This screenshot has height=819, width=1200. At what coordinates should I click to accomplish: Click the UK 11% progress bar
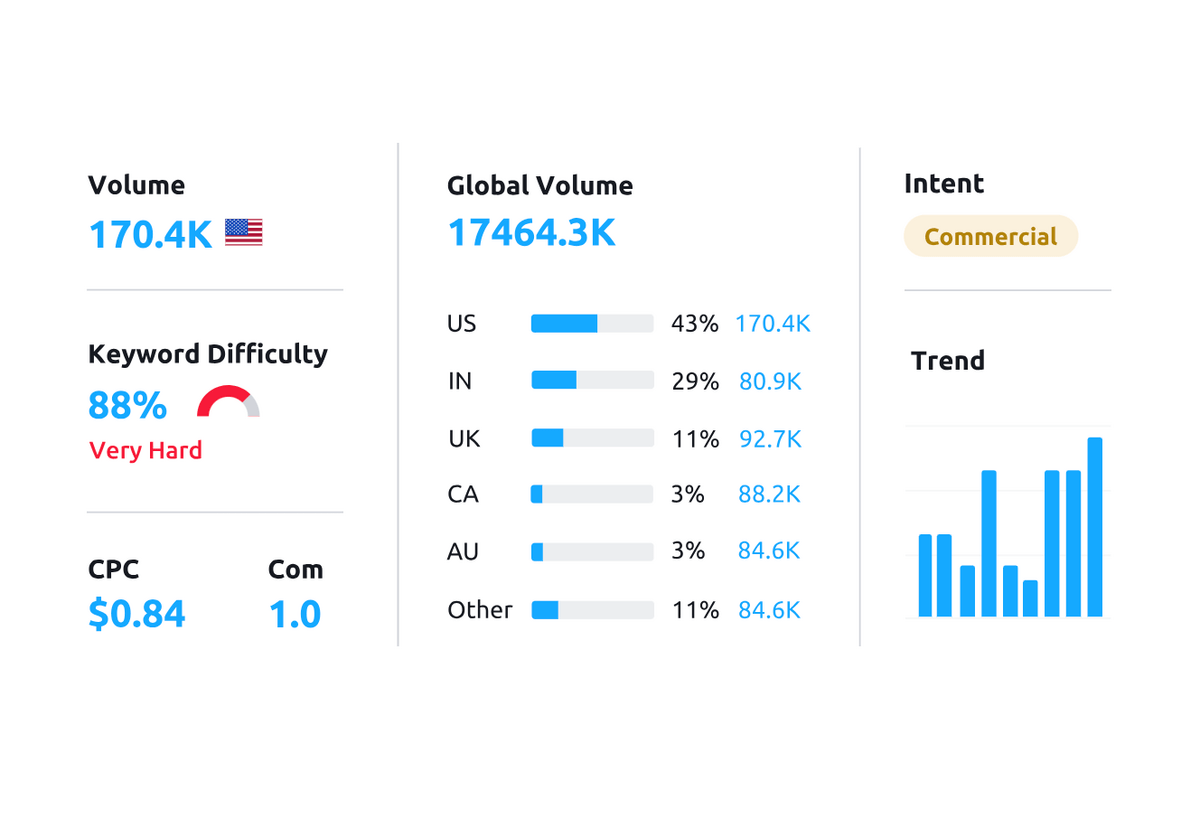[x=592, y=438]
